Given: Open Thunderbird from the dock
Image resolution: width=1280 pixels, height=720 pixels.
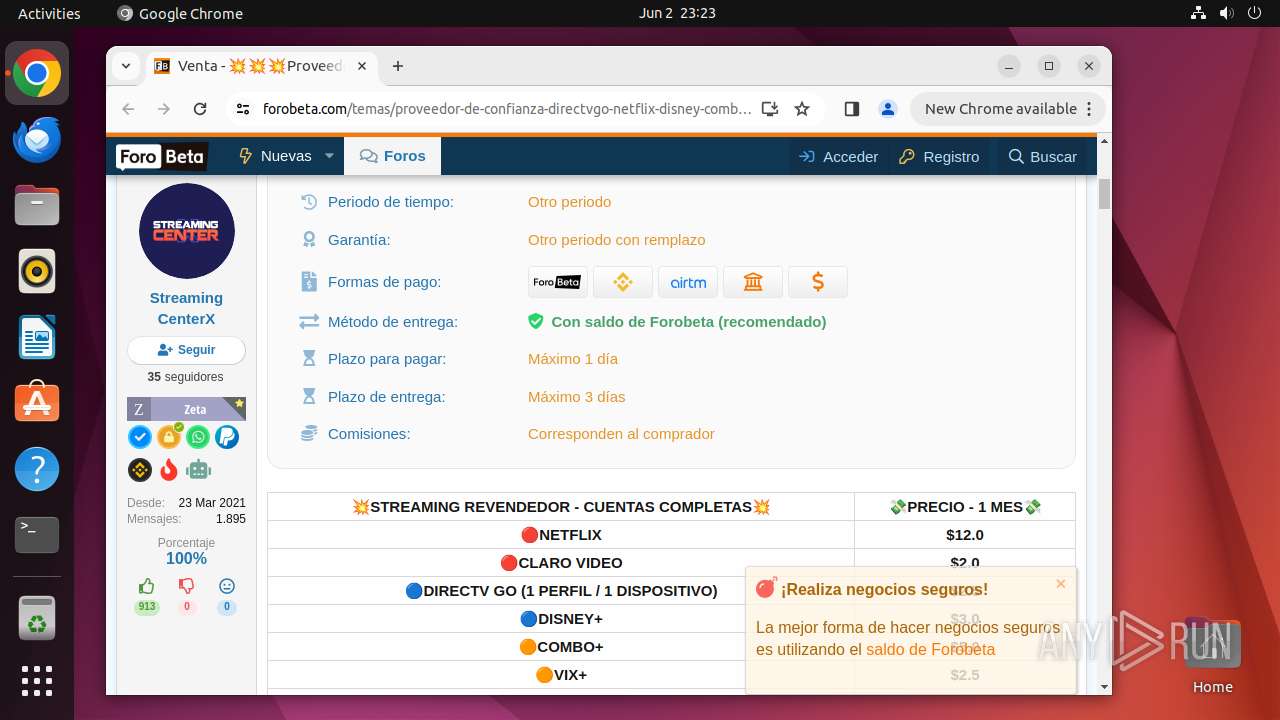Looking at the screenshot, I should pyautogui.click(x=37, y=139).
